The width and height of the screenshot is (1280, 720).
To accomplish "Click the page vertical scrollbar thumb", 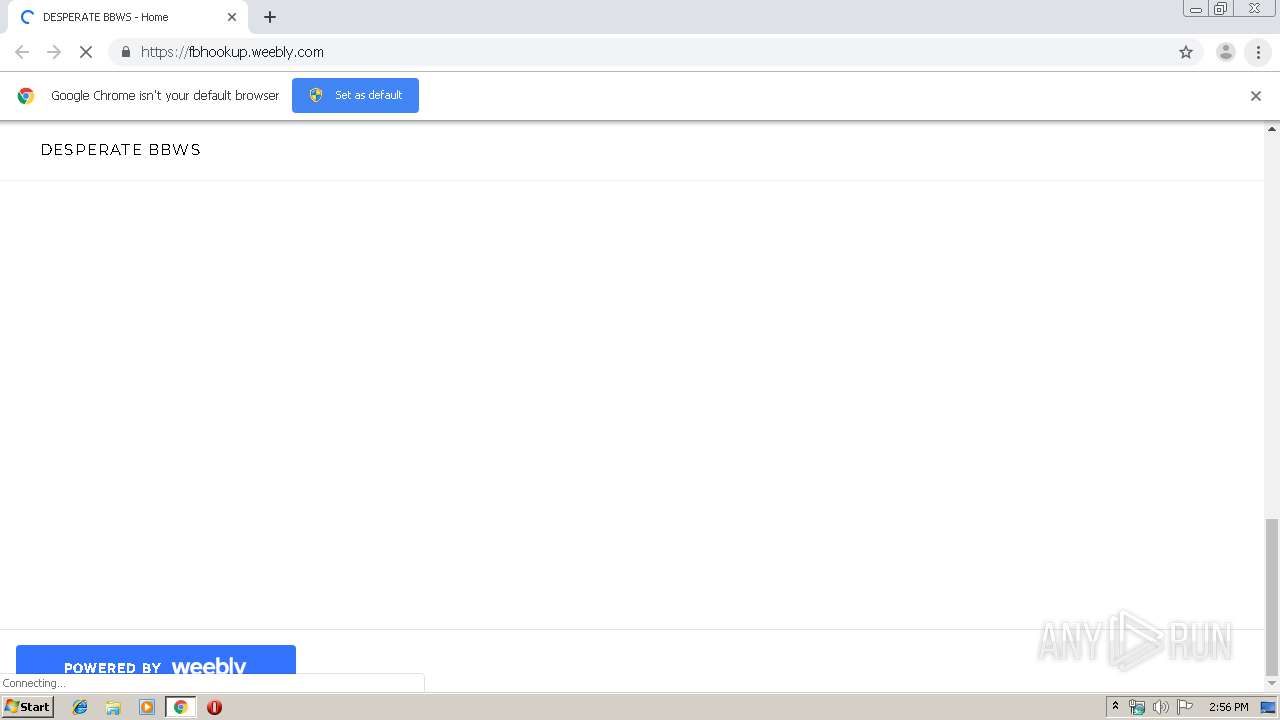I will tap(1272, 597).
